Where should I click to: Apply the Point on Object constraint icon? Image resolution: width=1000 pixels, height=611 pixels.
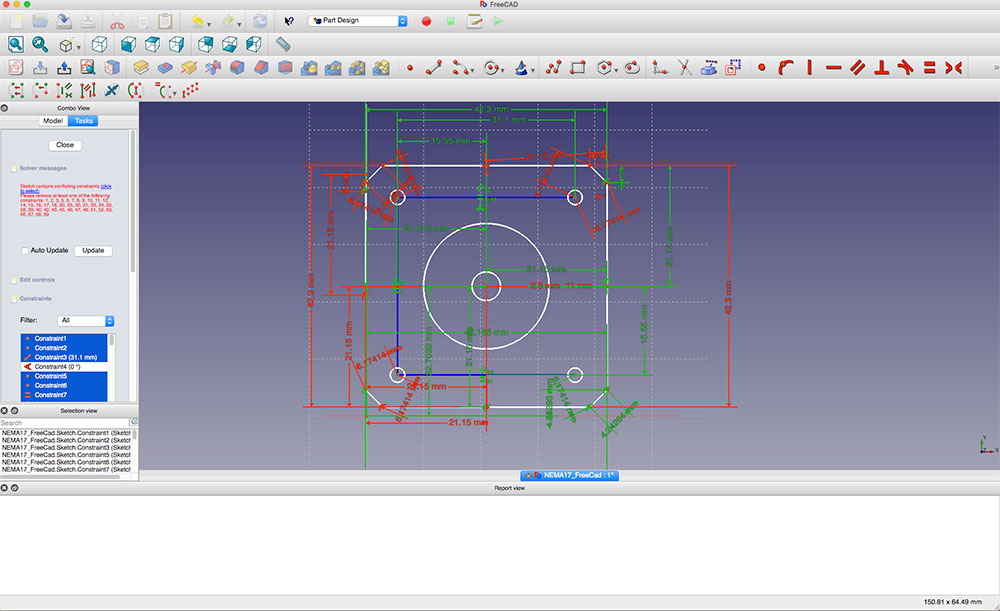click(x=786, y=68)
